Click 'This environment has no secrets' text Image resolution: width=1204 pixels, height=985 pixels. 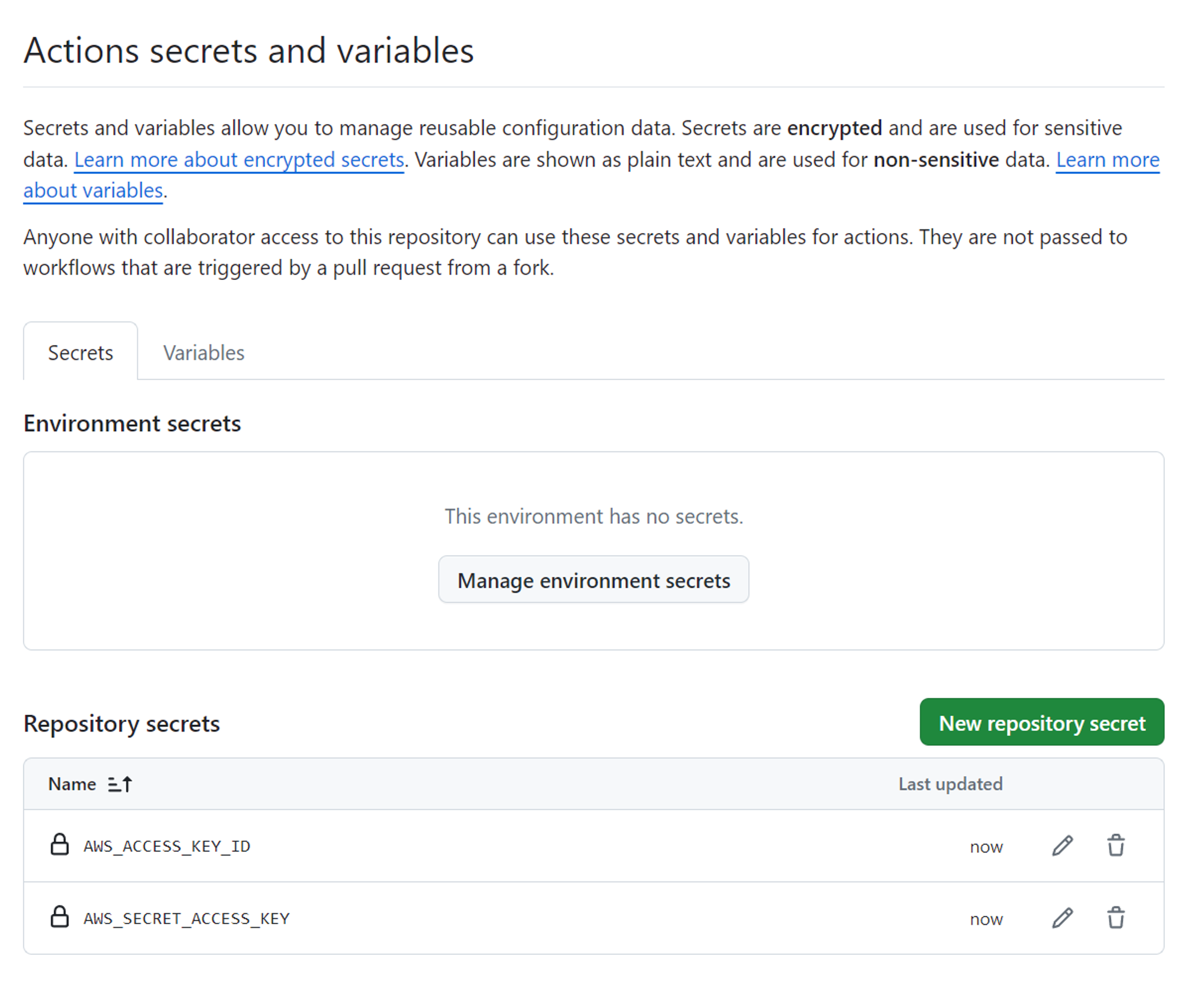(x=594, y=516)
